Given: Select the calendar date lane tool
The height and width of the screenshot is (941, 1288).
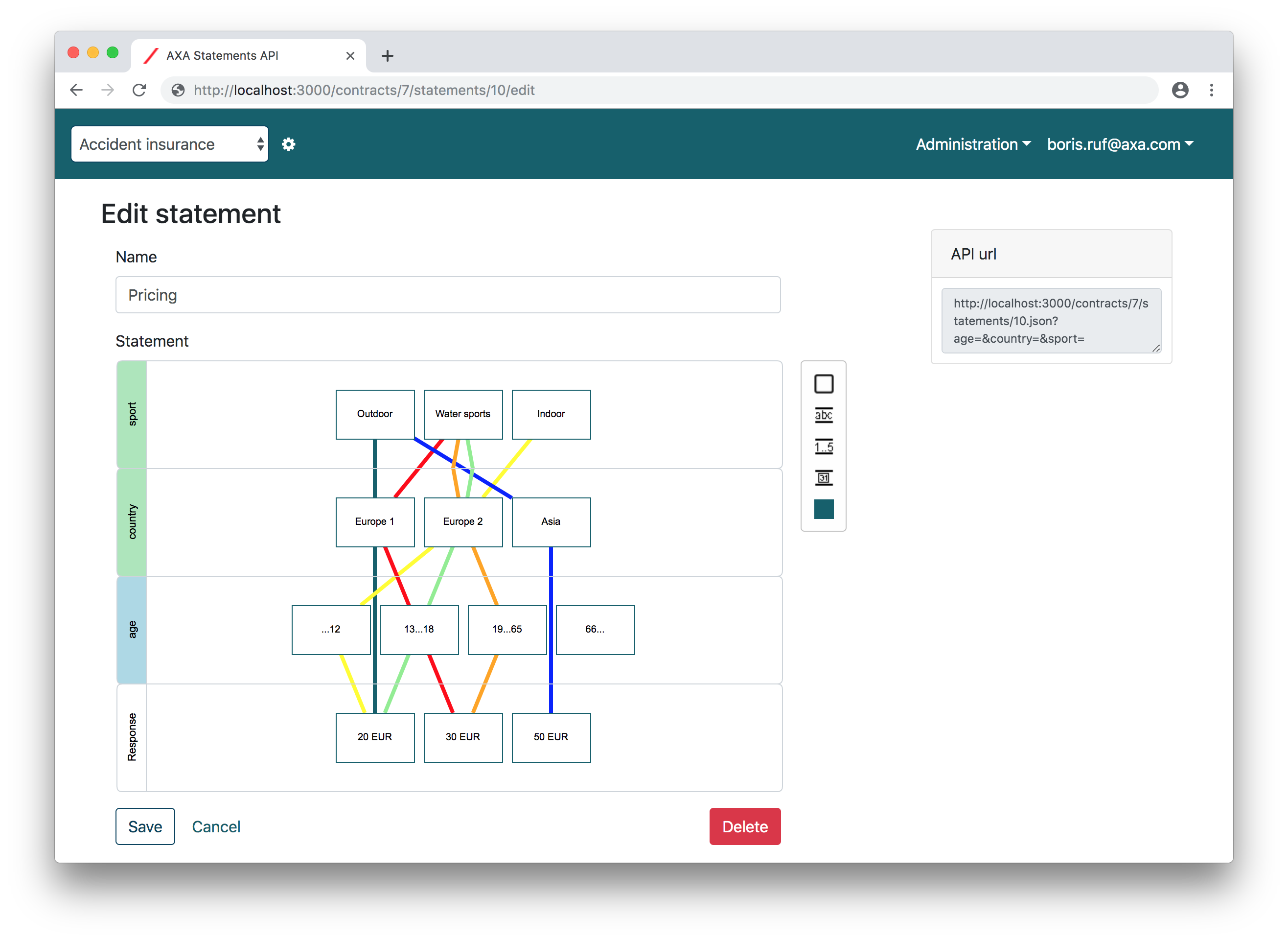Looking at the screenshot, I should pyautogui.click(x=824, y=478).
